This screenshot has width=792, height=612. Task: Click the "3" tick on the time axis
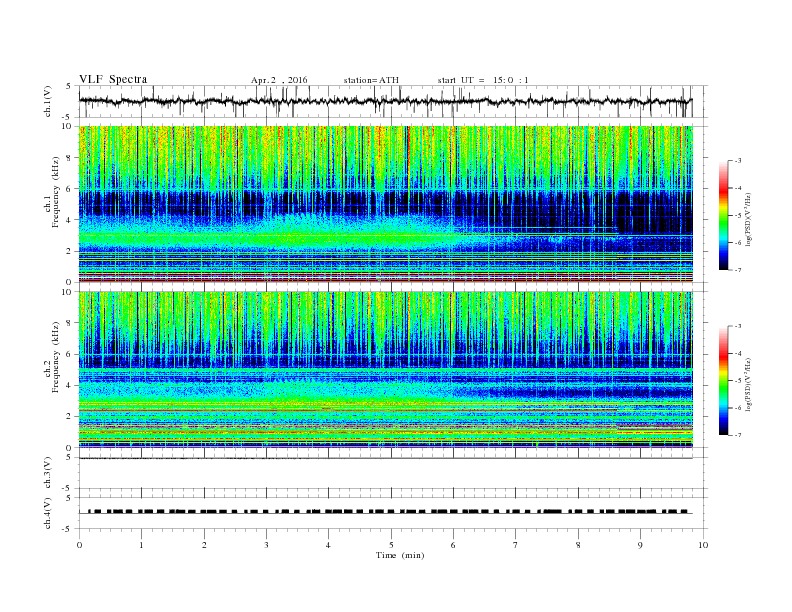(266, 545)
